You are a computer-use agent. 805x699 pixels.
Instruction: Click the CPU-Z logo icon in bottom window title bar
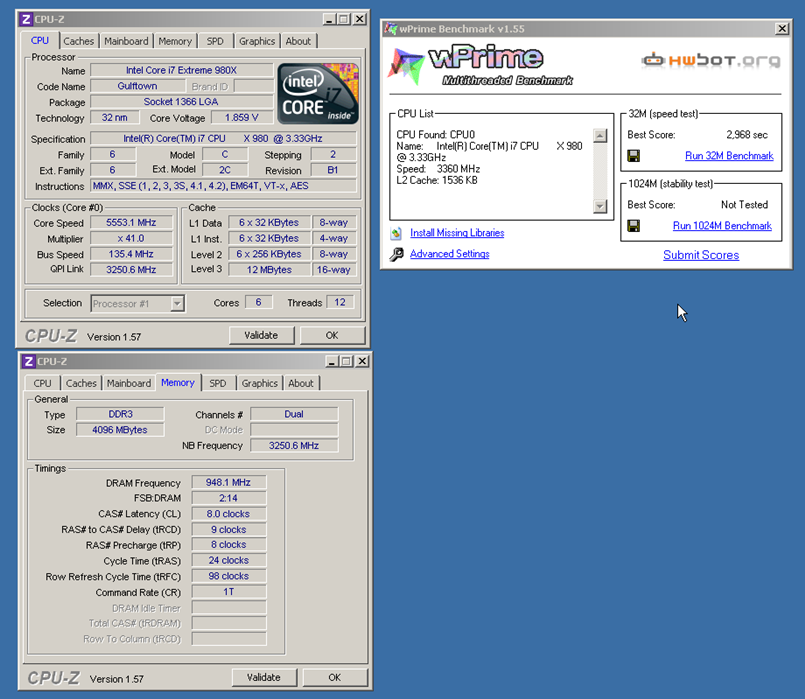pos(29,361)
